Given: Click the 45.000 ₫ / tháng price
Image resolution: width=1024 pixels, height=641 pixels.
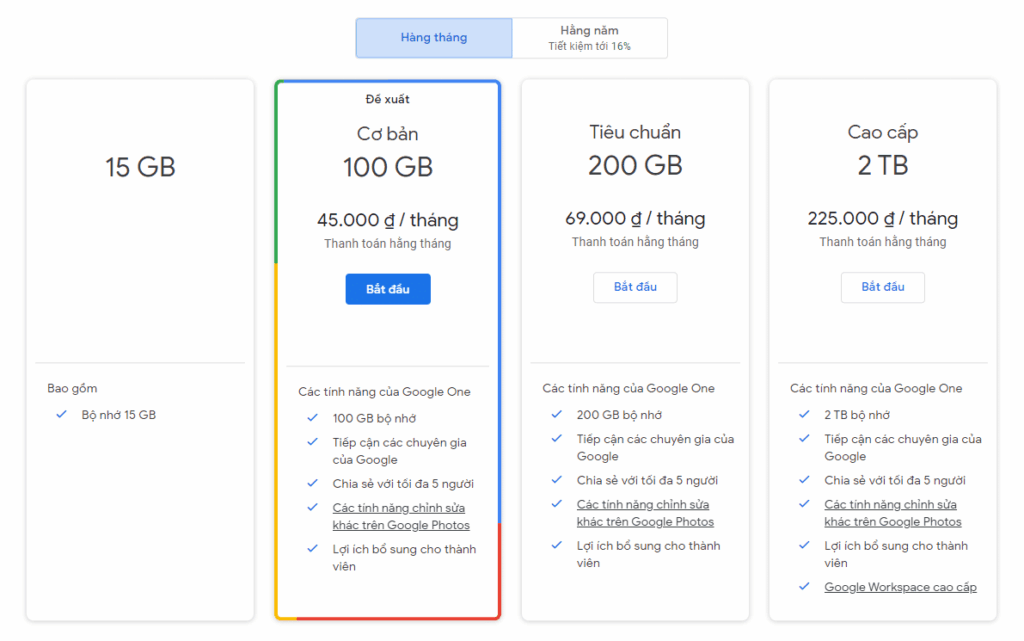Looking at the screenshot, I should 388,220.
